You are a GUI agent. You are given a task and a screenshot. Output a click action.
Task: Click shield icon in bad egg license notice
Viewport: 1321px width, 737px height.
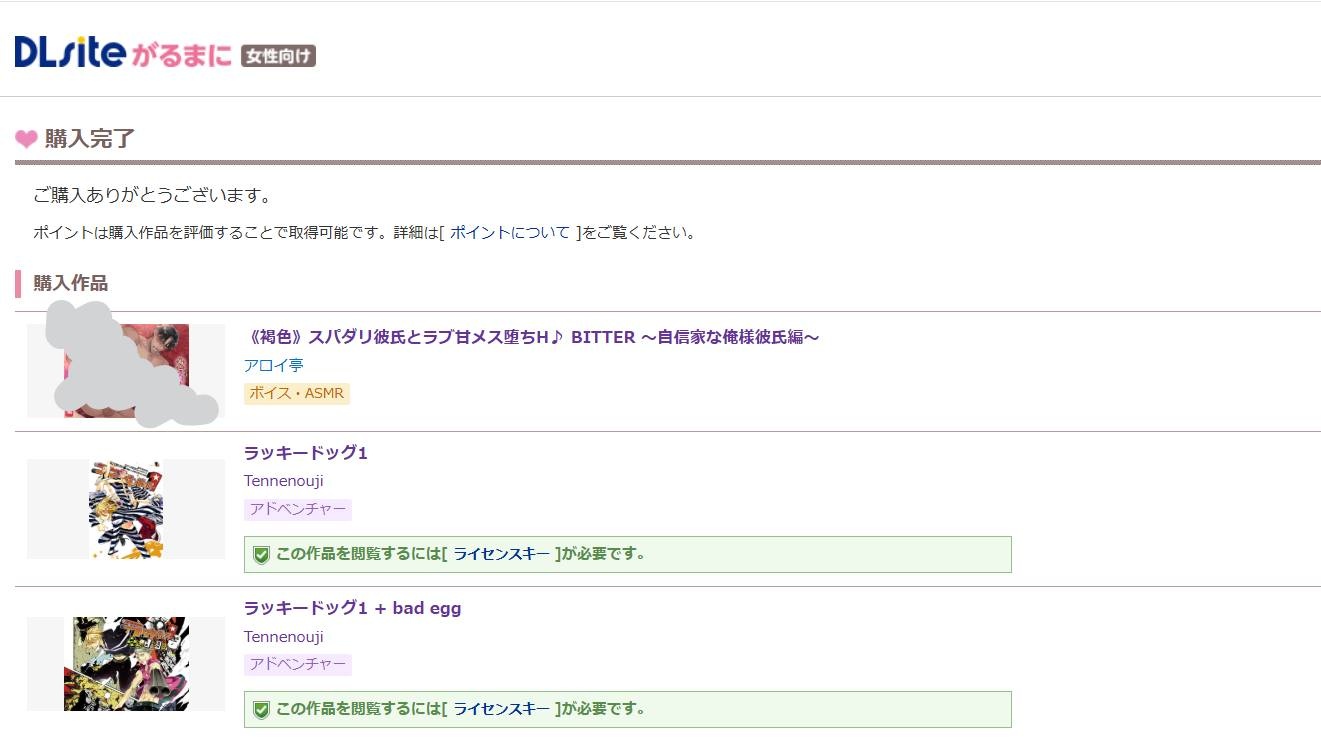click(x=261, y=710)
